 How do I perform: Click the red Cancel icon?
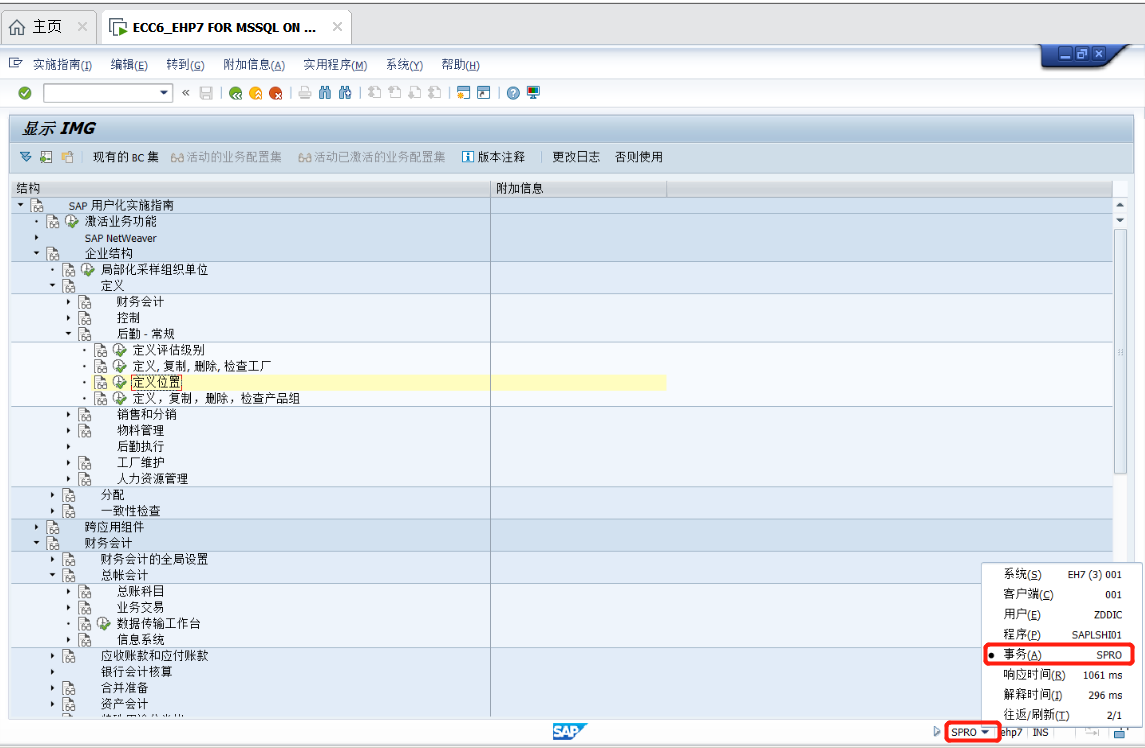coord(275,93)
